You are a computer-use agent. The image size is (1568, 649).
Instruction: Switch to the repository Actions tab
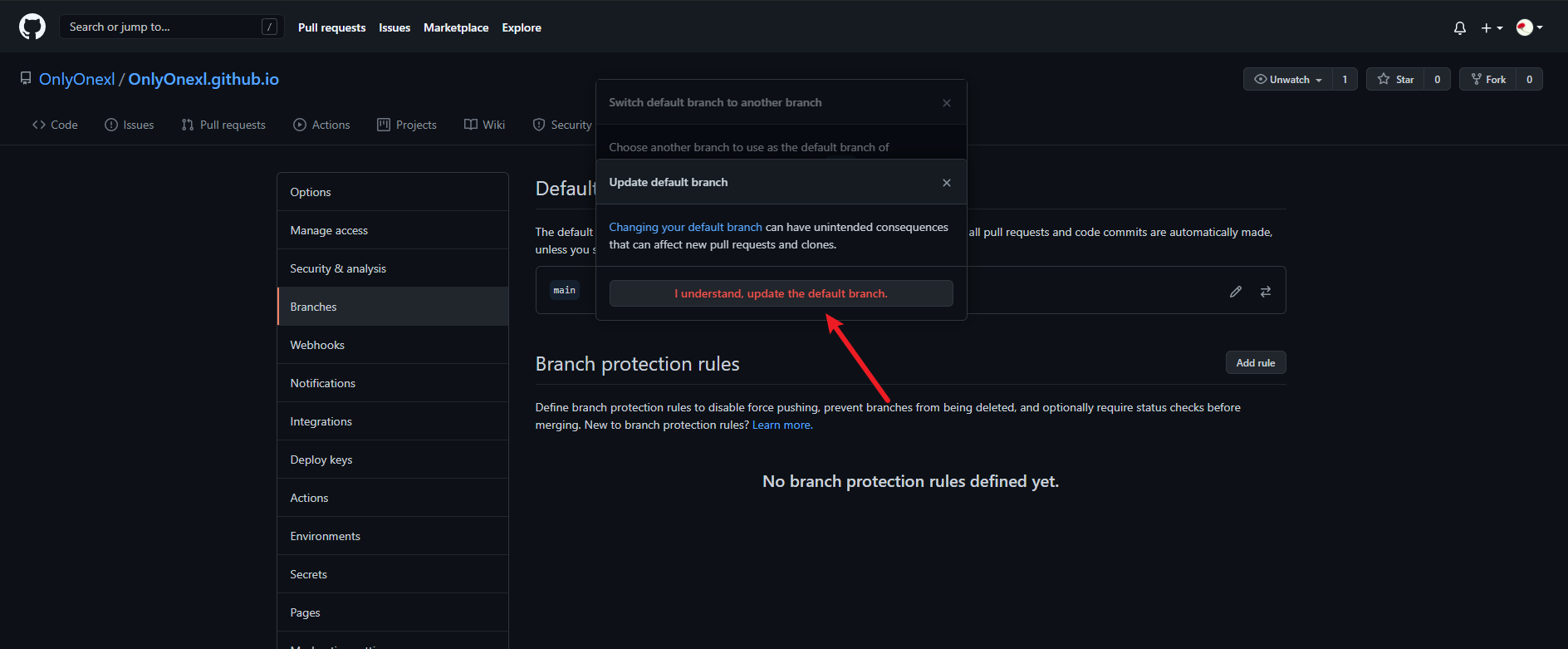[x=321, y=125]
